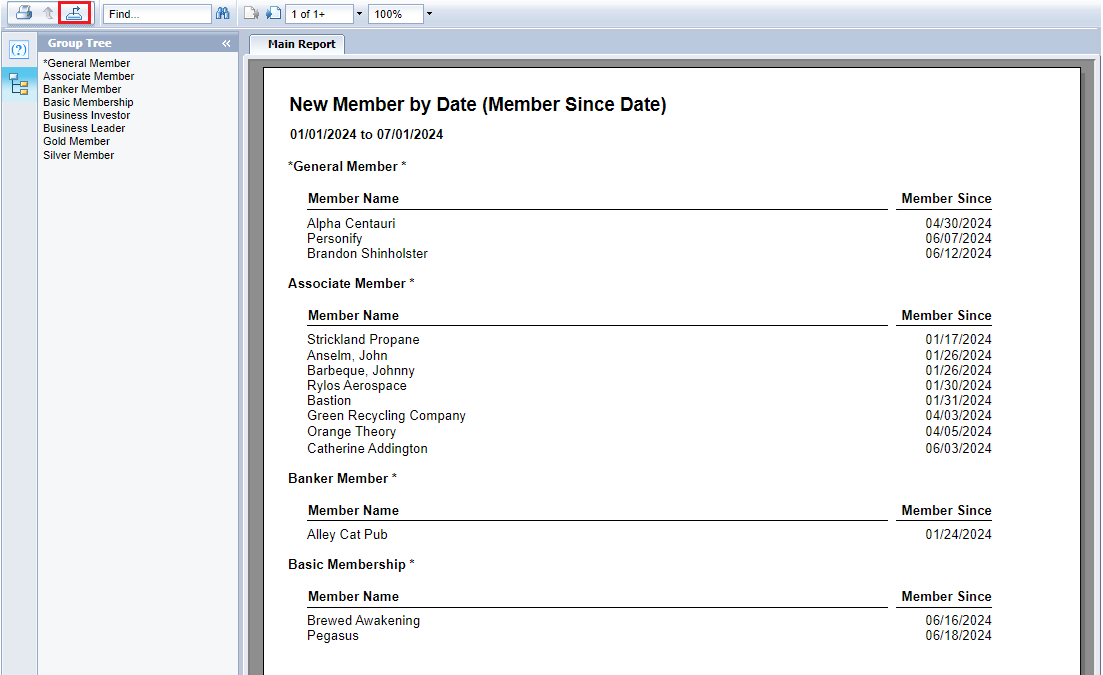This screenshot has height=675, width=1103.
Task: Click the Group Tree panel title
Action: (79, 43)
